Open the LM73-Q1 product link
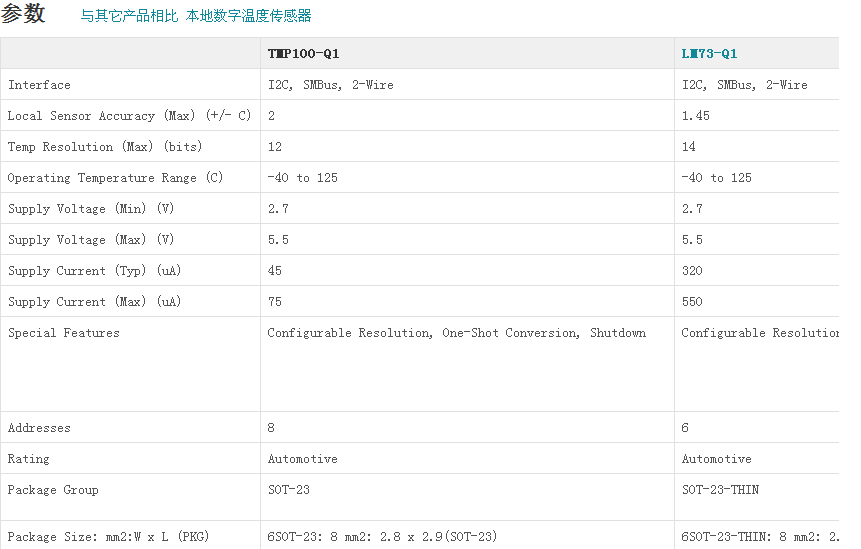The image size is (861, 549). (709, 54)
